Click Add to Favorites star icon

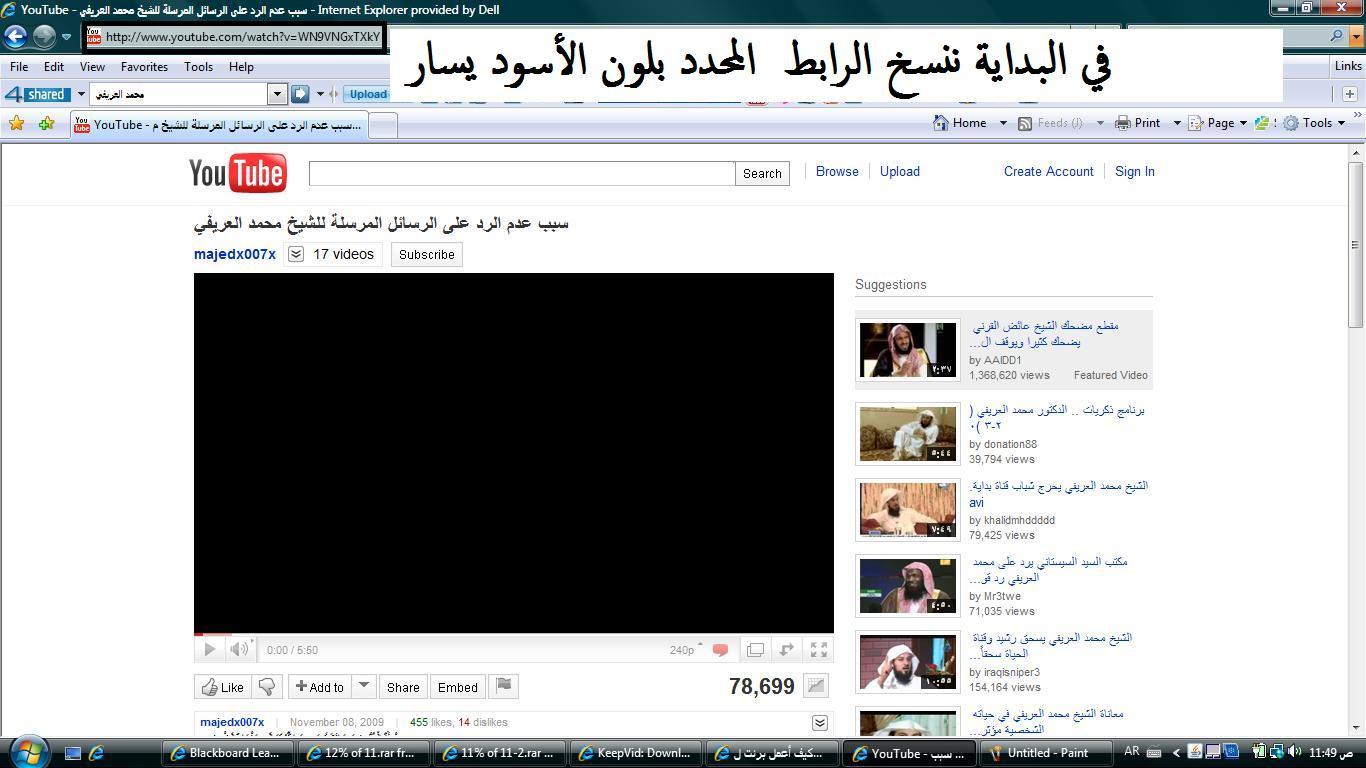[x=46, y=124]
